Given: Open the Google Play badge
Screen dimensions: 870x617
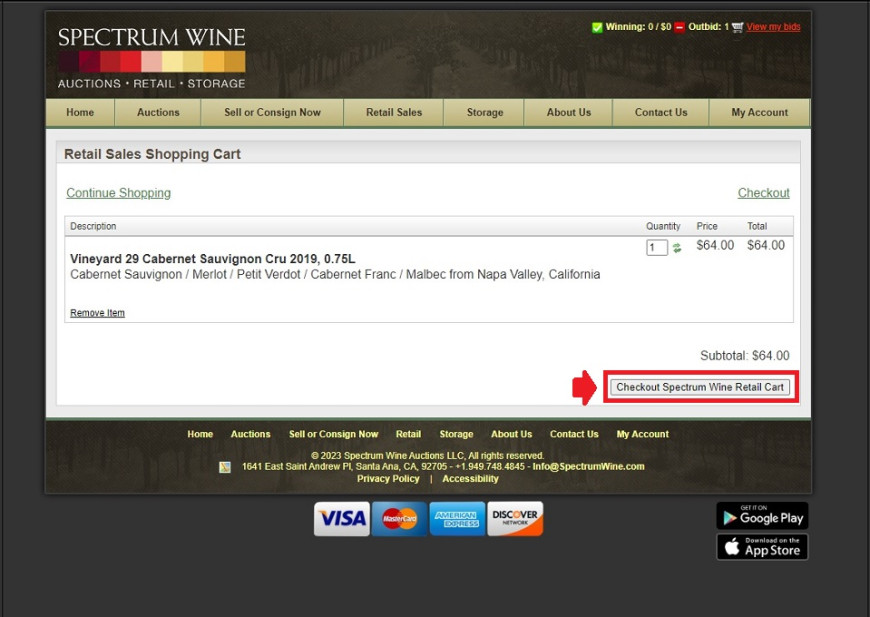Looking at the screenshot, I should (762, 516).
